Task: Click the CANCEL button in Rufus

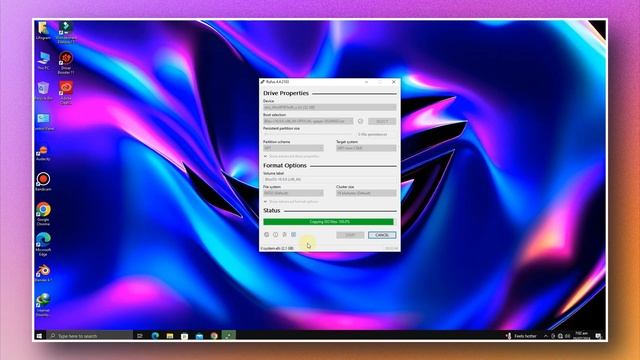Action: coord(382,235)
